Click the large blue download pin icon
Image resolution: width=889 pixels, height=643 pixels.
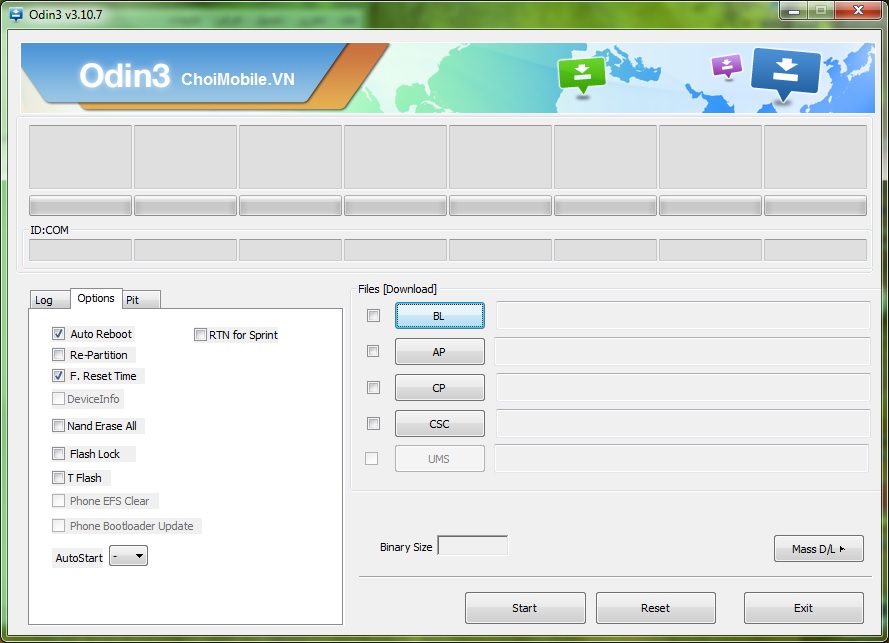click(786, 74)
